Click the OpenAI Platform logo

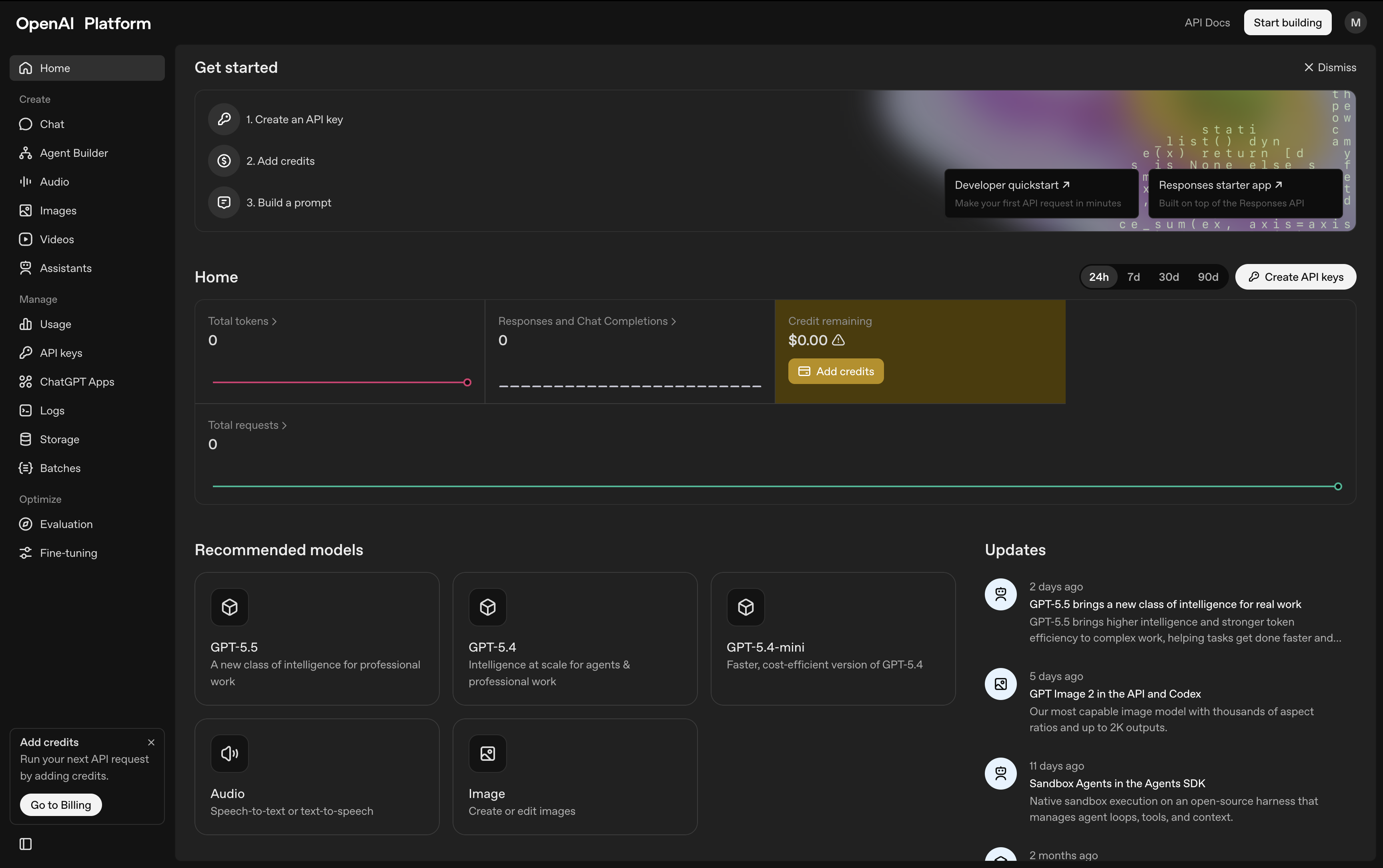point(83,23)
